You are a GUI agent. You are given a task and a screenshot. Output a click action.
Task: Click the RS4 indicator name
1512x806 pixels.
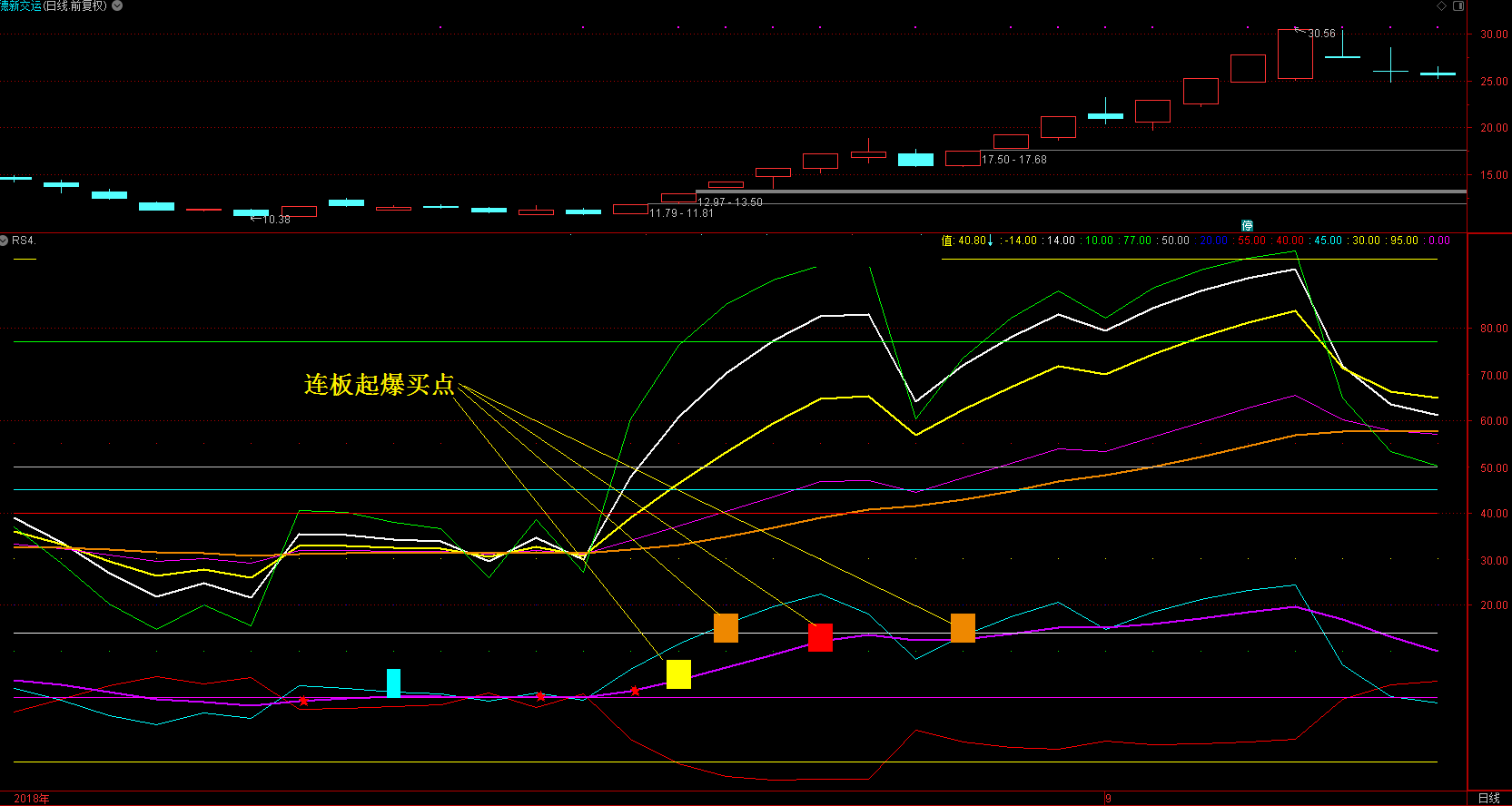click(x=23, y=241)
